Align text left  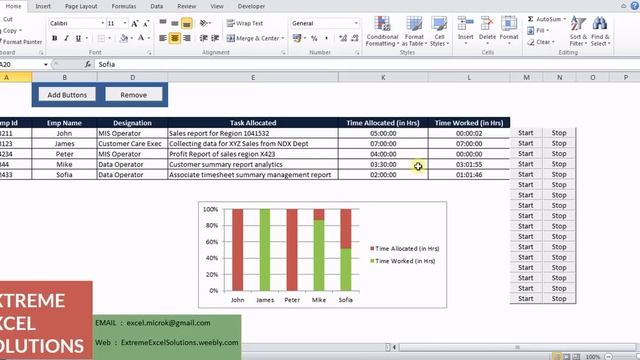pos(163,38)
